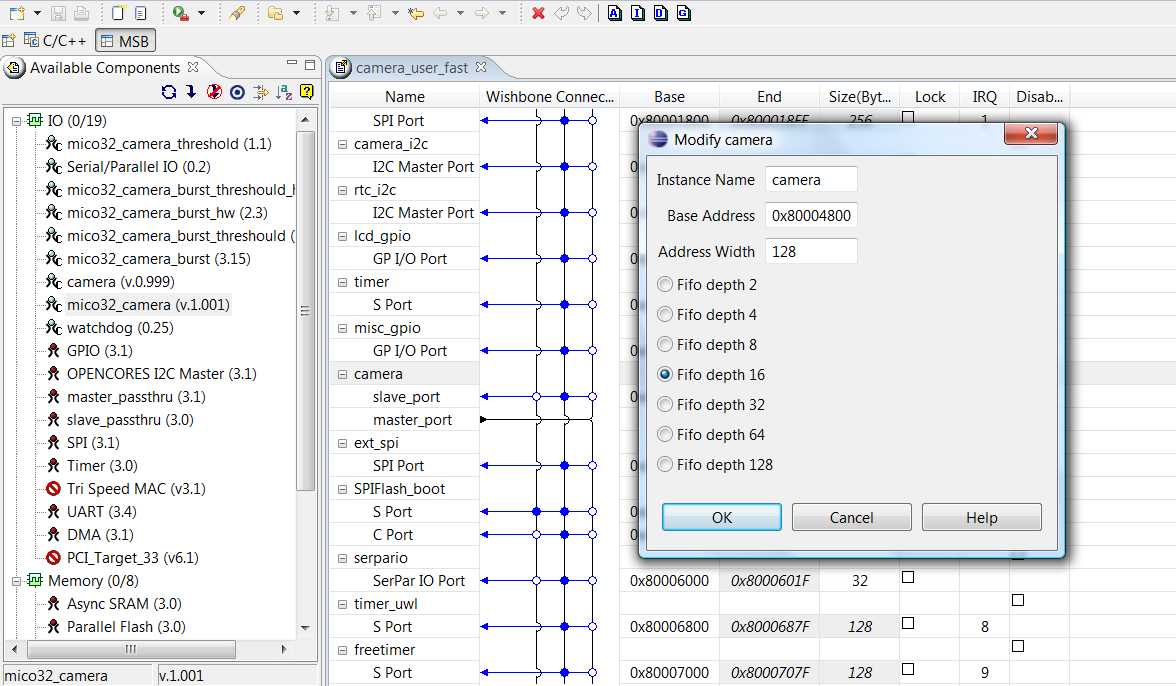Select Fifo depth 32 radio button
Viewport: 1176px width, 686px height.
[664, 404]
